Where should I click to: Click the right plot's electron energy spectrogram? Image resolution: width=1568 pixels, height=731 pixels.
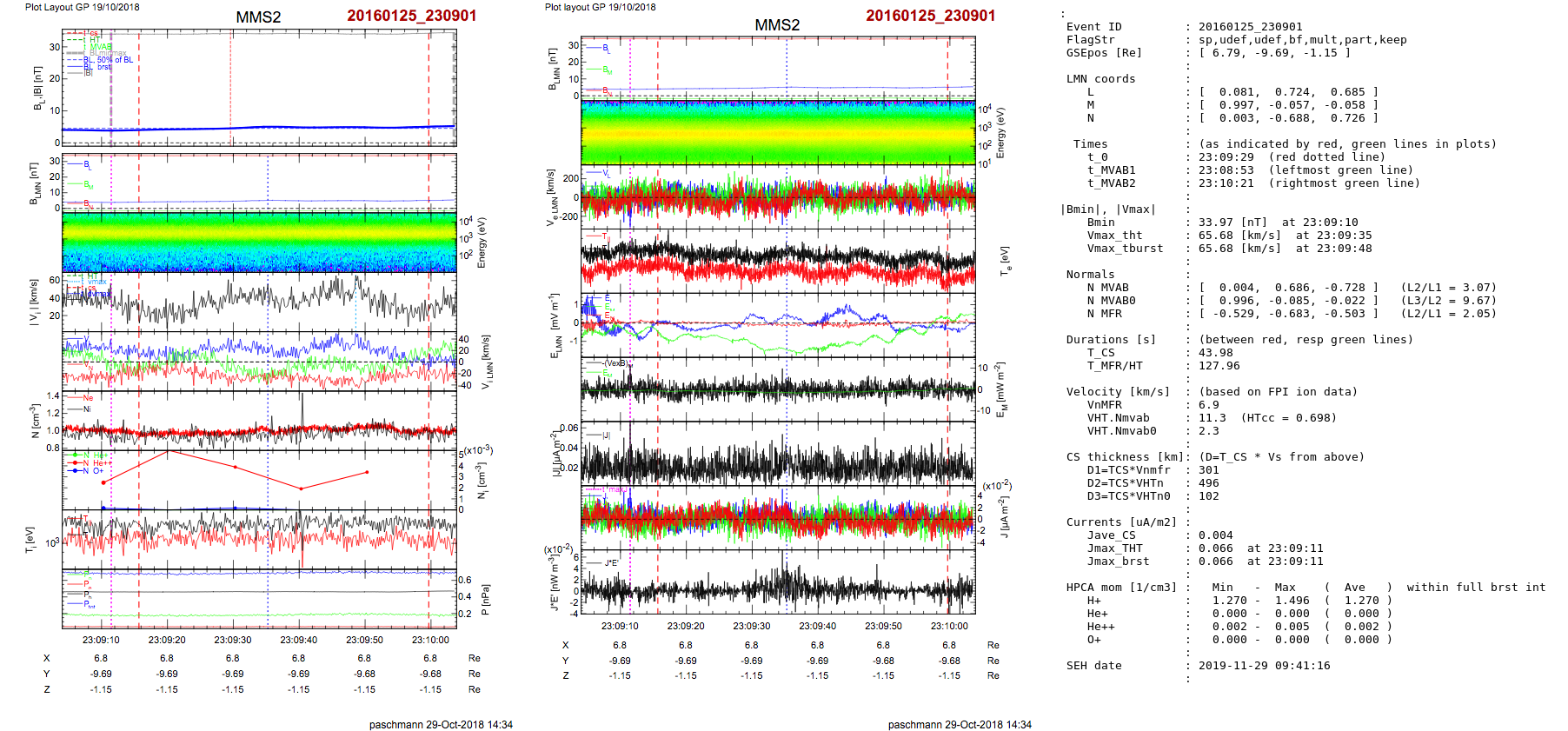click(x=778, y=132)
